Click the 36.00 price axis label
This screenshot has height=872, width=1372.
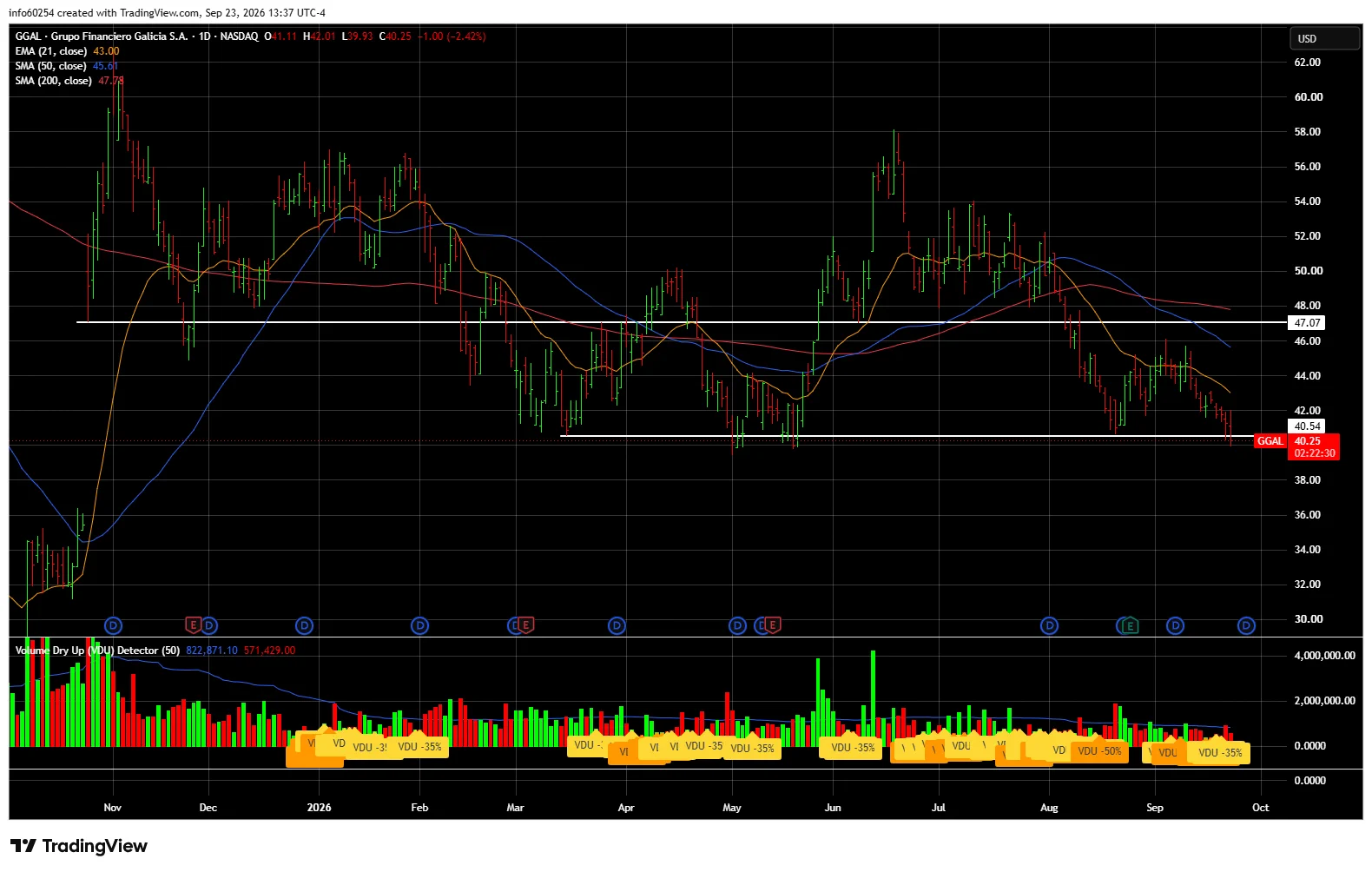[x=1308, y=515]
